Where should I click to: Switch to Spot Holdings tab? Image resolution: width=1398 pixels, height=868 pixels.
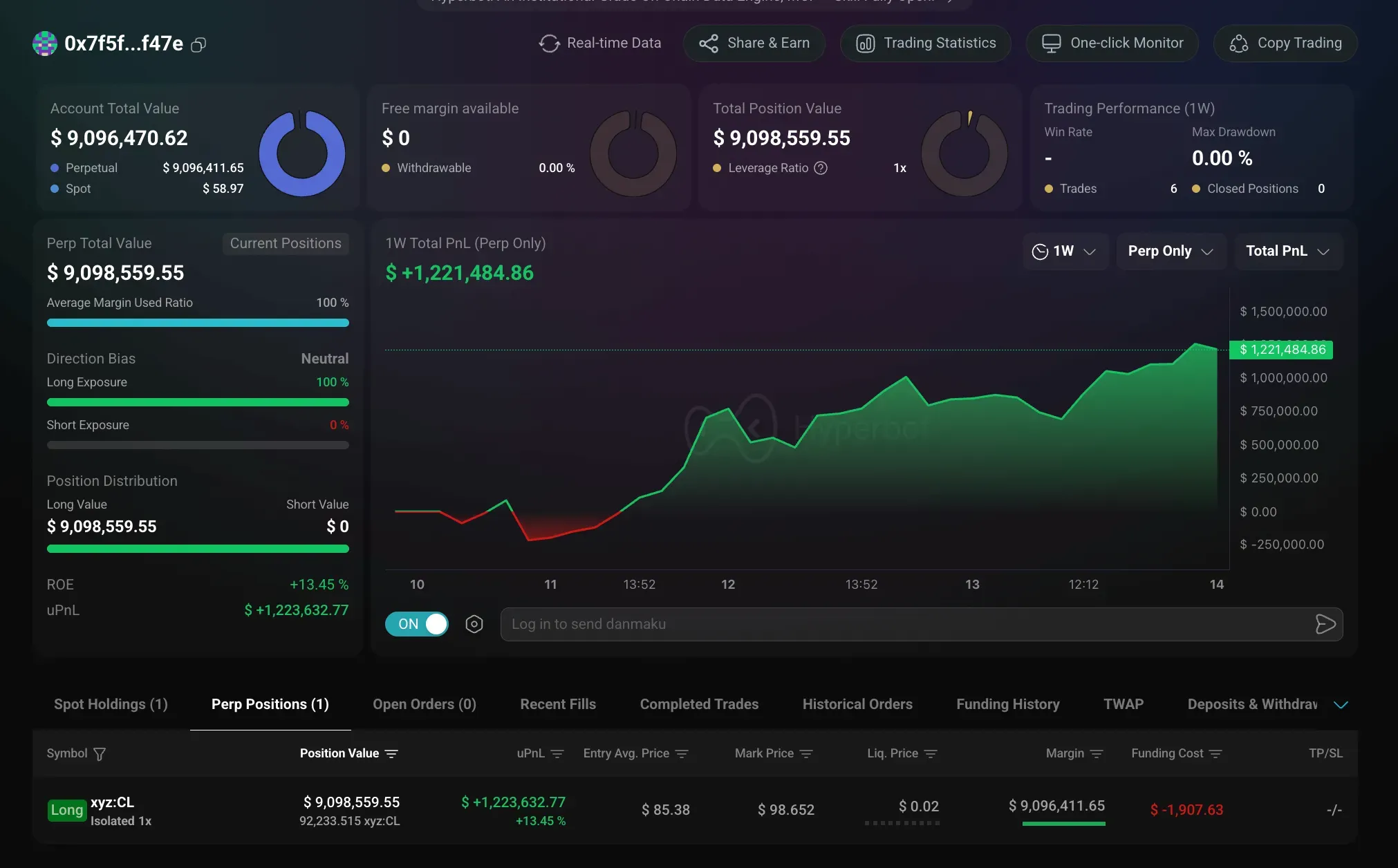point(111,704)
